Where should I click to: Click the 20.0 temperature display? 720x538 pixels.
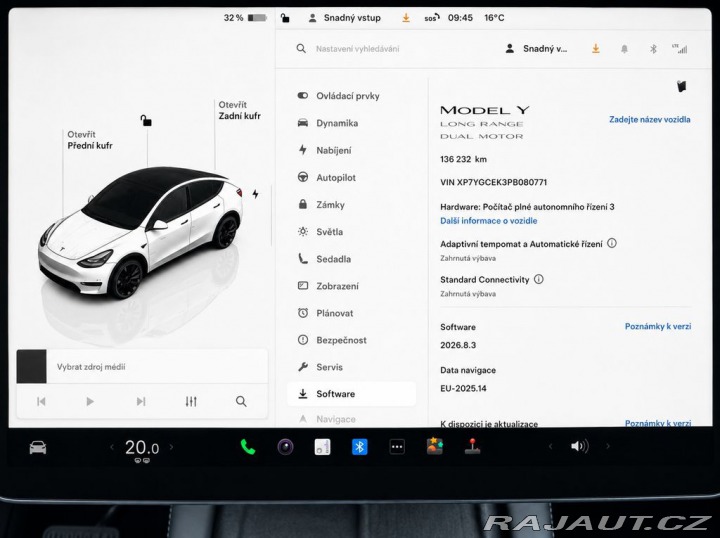coord(142,448)
